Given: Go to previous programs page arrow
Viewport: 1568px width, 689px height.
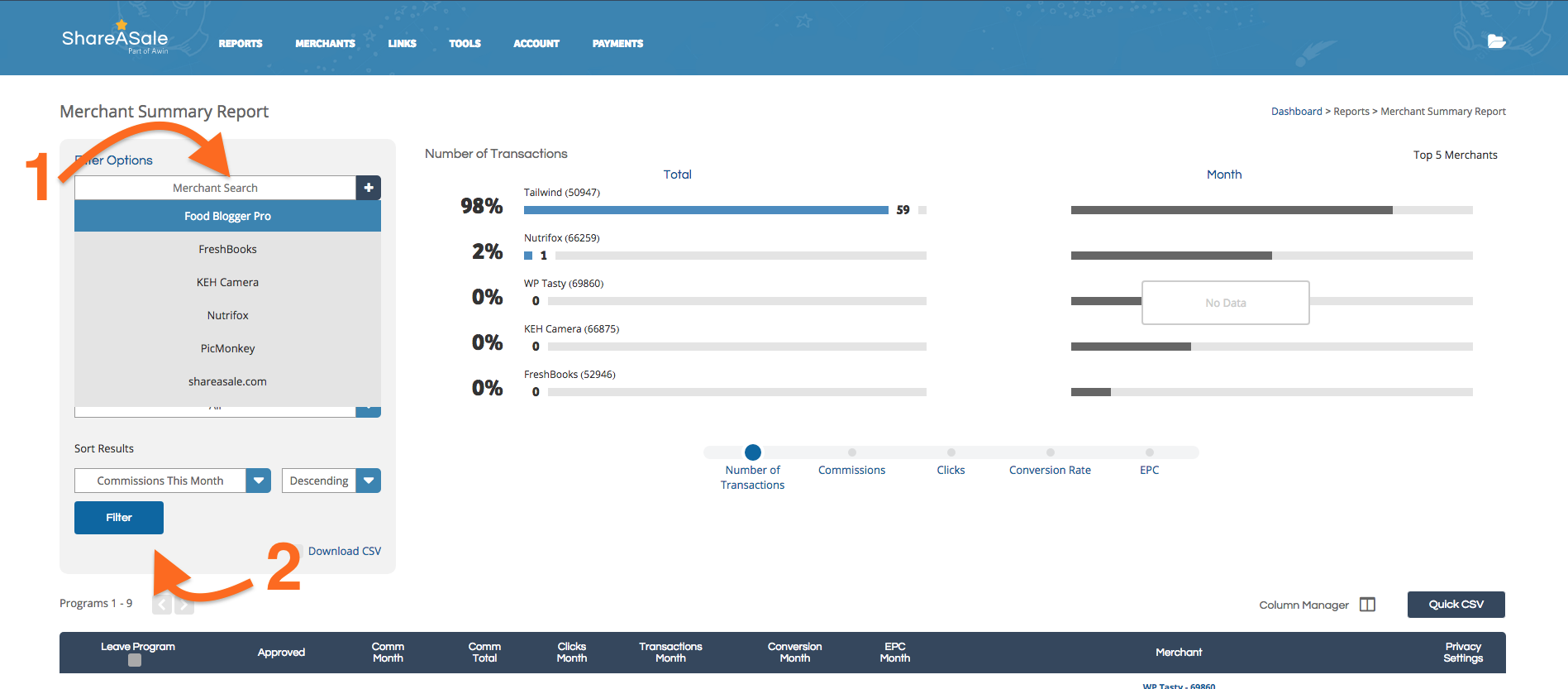Looking at the screenshot, I should click(162, 604).
